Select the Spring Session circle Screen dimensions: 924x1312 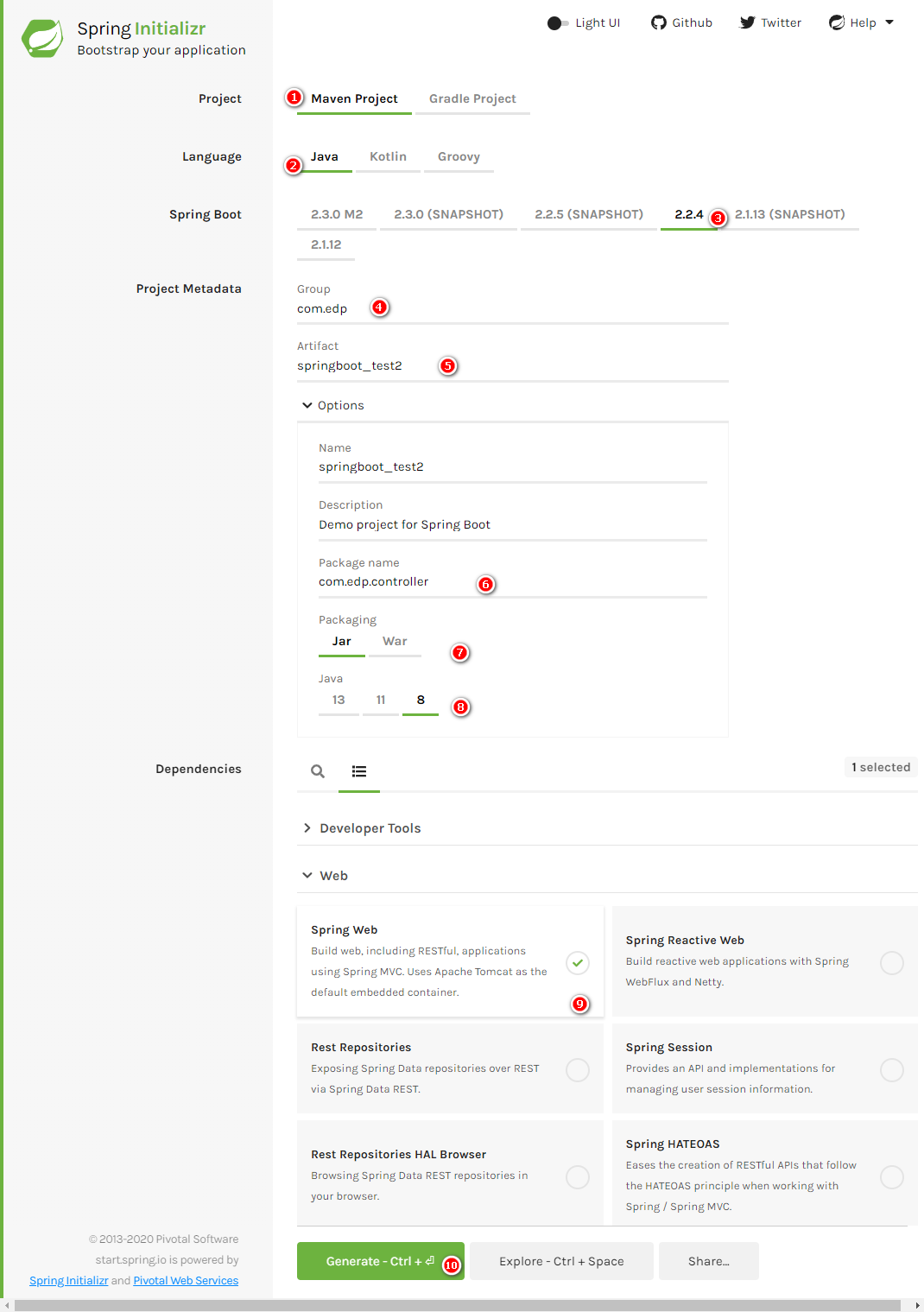click(892, 1069)
